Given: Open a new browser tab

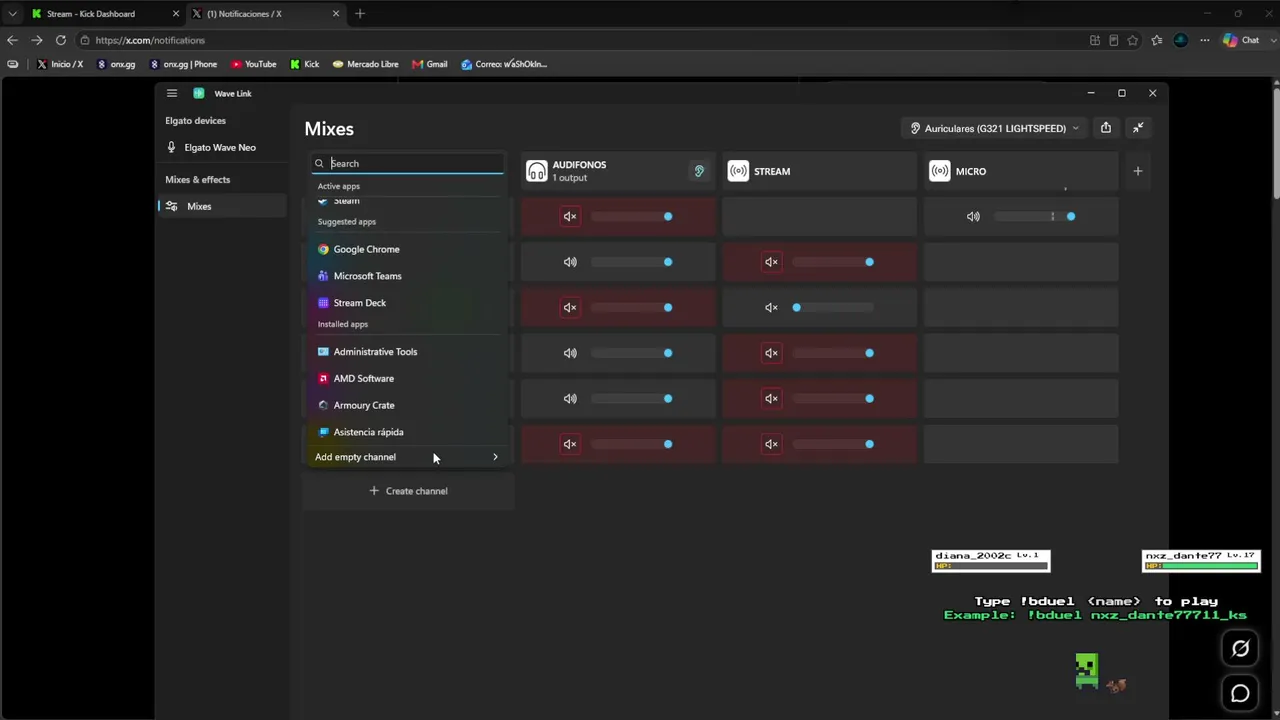Looking at the screenshot, I should tap(360, 14).
